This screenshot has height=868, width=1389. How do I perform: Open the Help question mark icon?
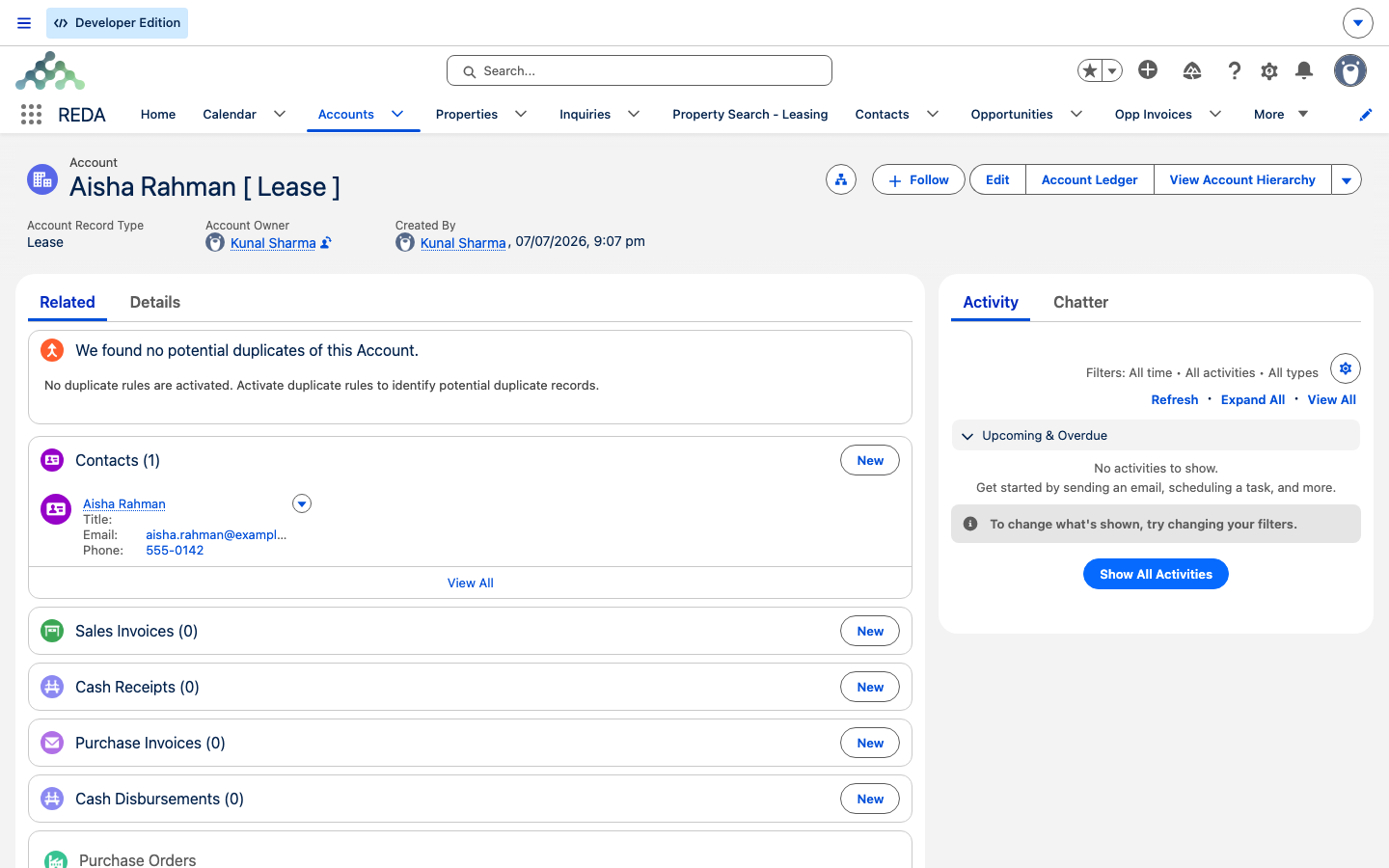(x=1234, y=70)
